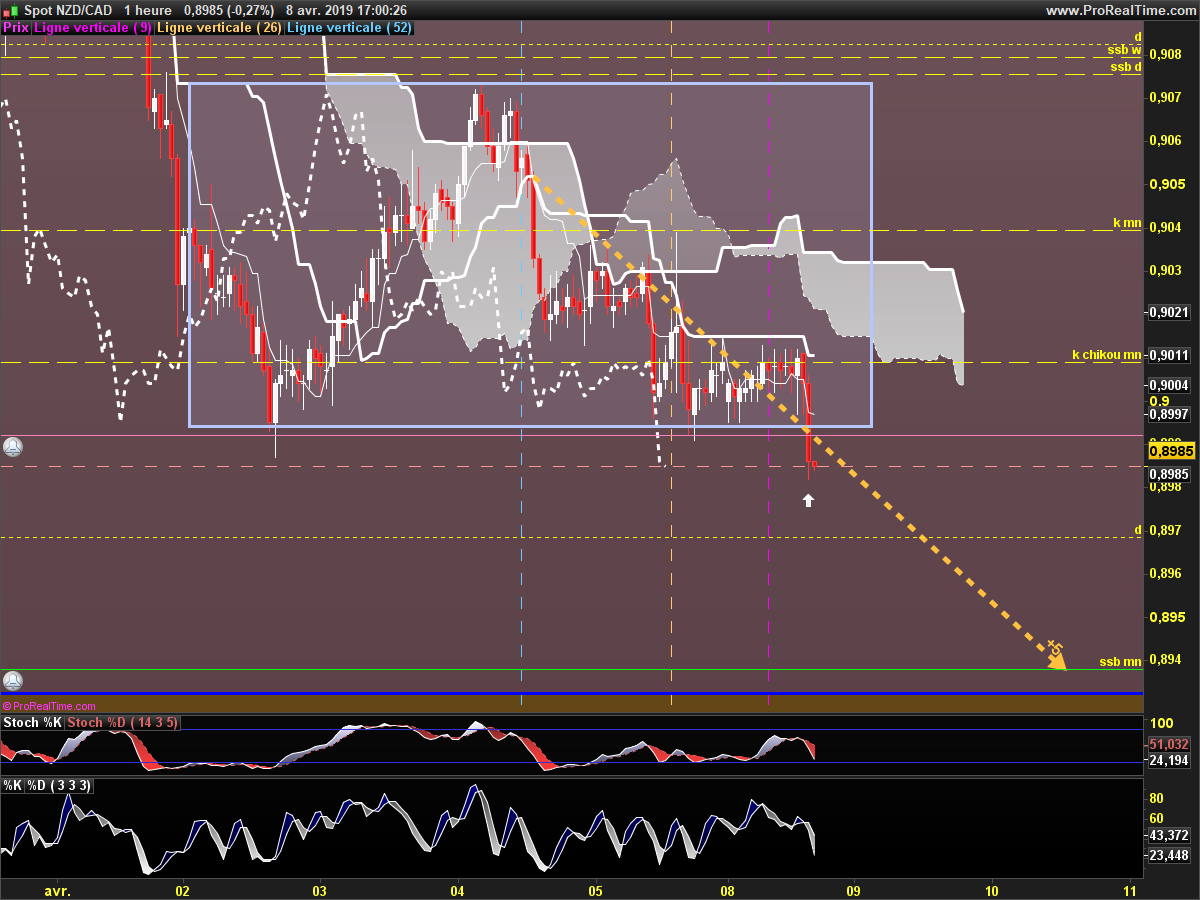Click the 'ssb w' line label
The width and height of the screenshot is (1200, 900).
pos(1124,49)
